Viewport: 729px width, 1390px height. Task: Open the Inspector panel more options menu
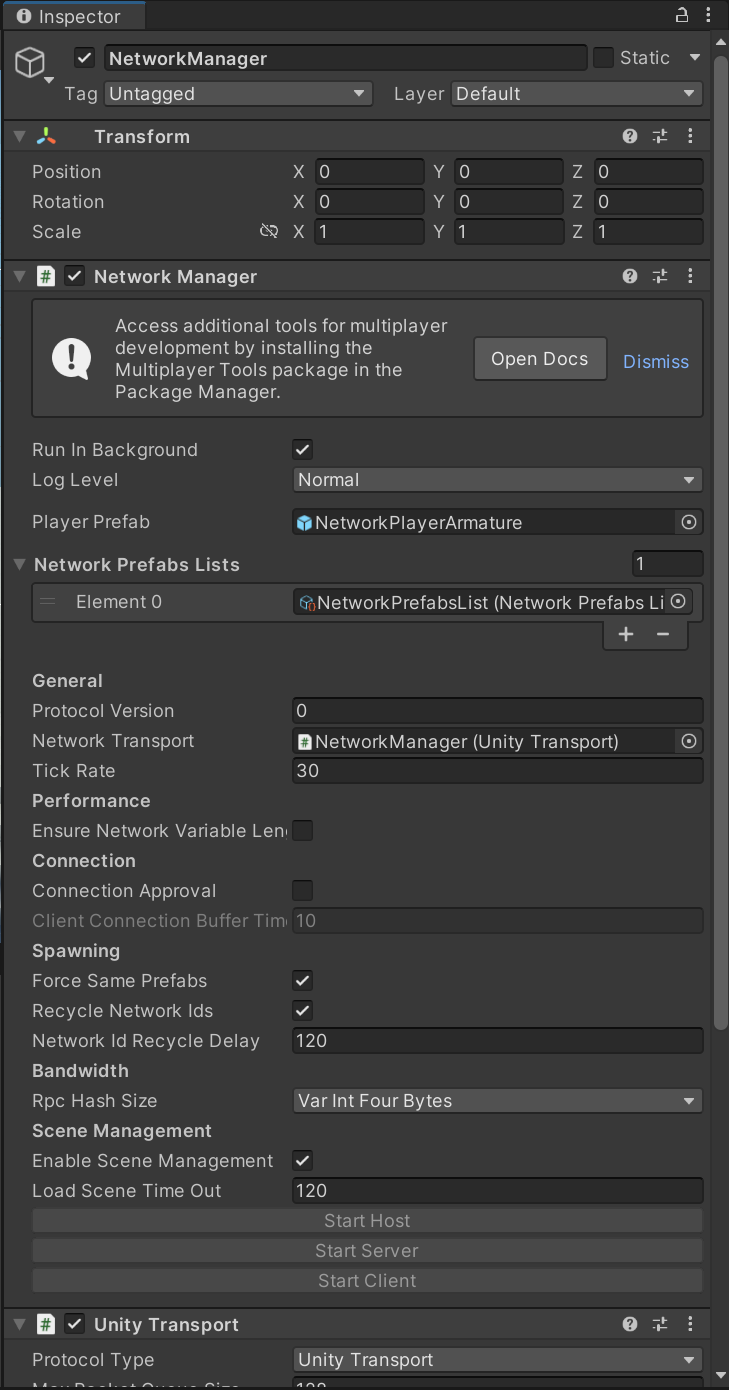click(708, 15)
